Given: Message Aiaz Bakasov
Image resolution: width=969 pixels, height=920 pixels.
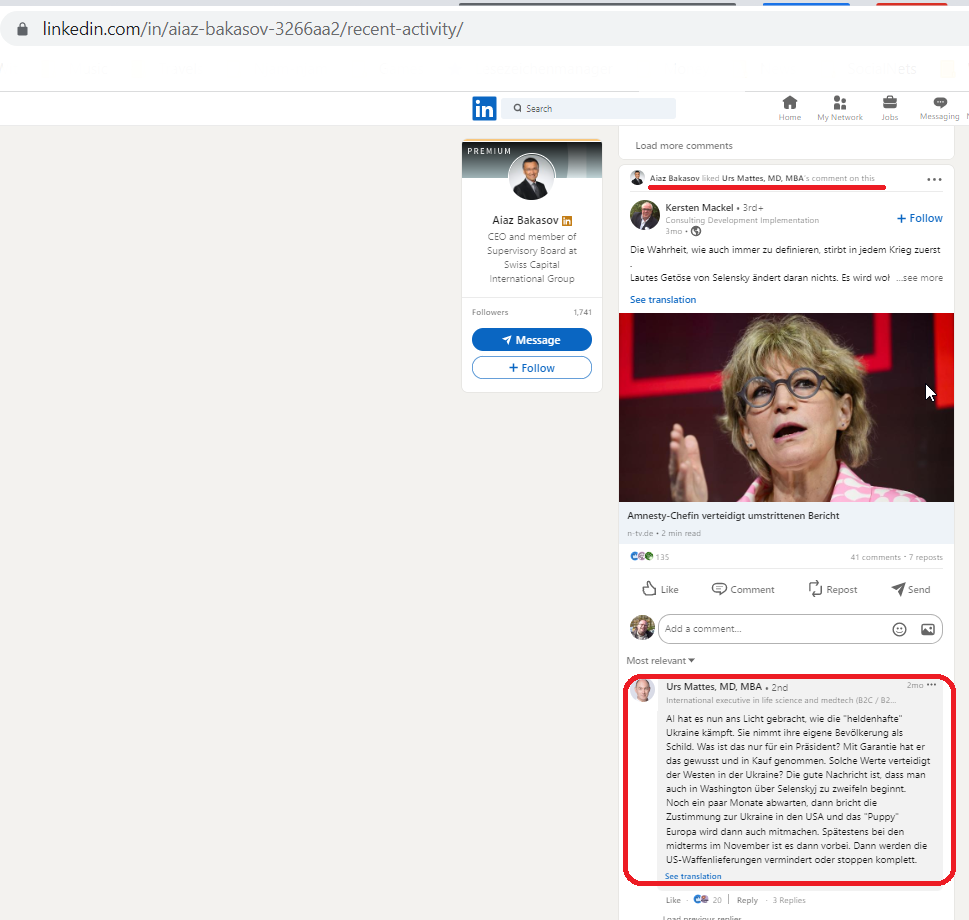Looking at the screenshot, I should tap(531, 340).
